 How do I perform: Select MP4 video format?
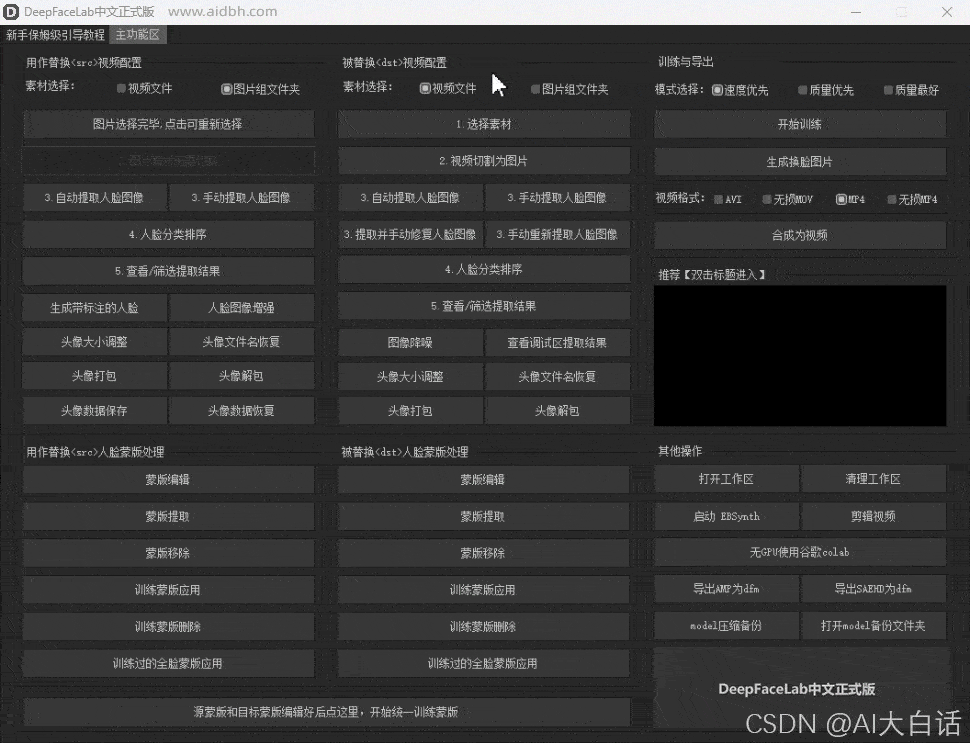click(x=851, y=199)
